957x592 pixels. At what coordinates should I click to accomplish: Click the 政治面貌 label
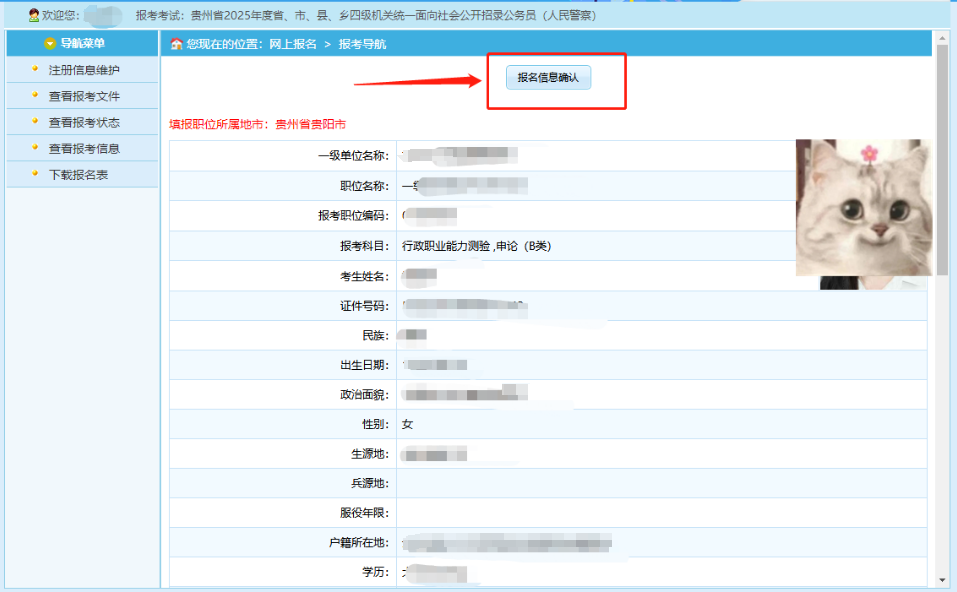click(364, 395)
